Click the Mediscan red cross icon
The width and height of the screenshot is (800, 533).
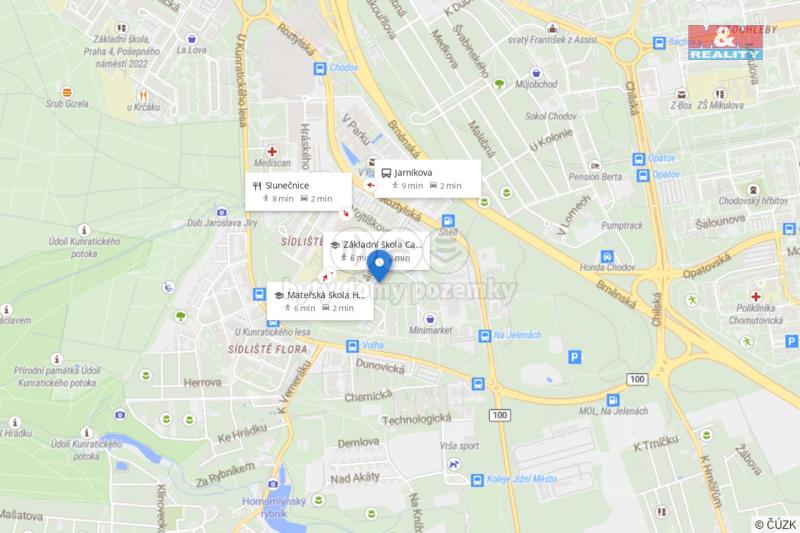coord(272,151)
